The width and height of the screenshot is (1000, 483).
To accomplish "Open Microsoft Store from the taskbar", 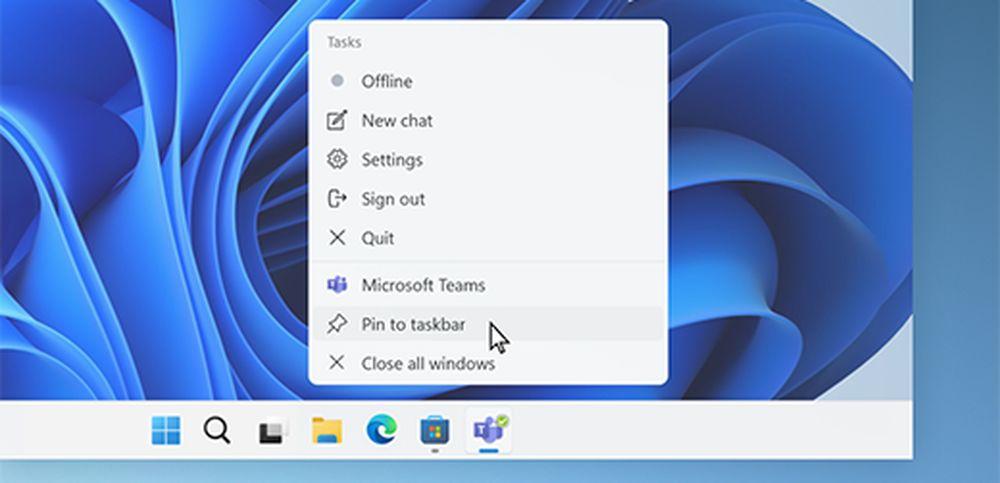I will coord(434,431).
